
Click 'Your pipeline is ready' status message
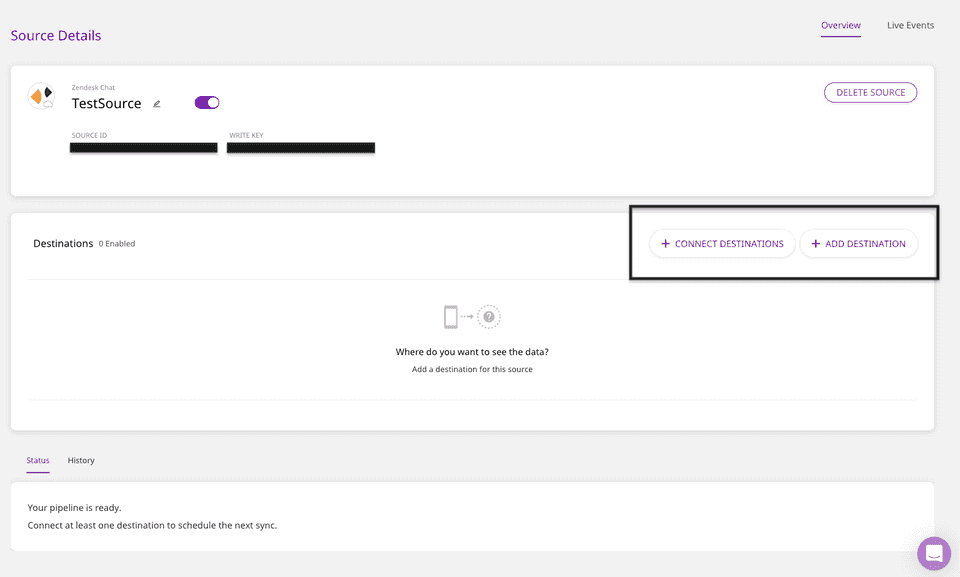74,508
